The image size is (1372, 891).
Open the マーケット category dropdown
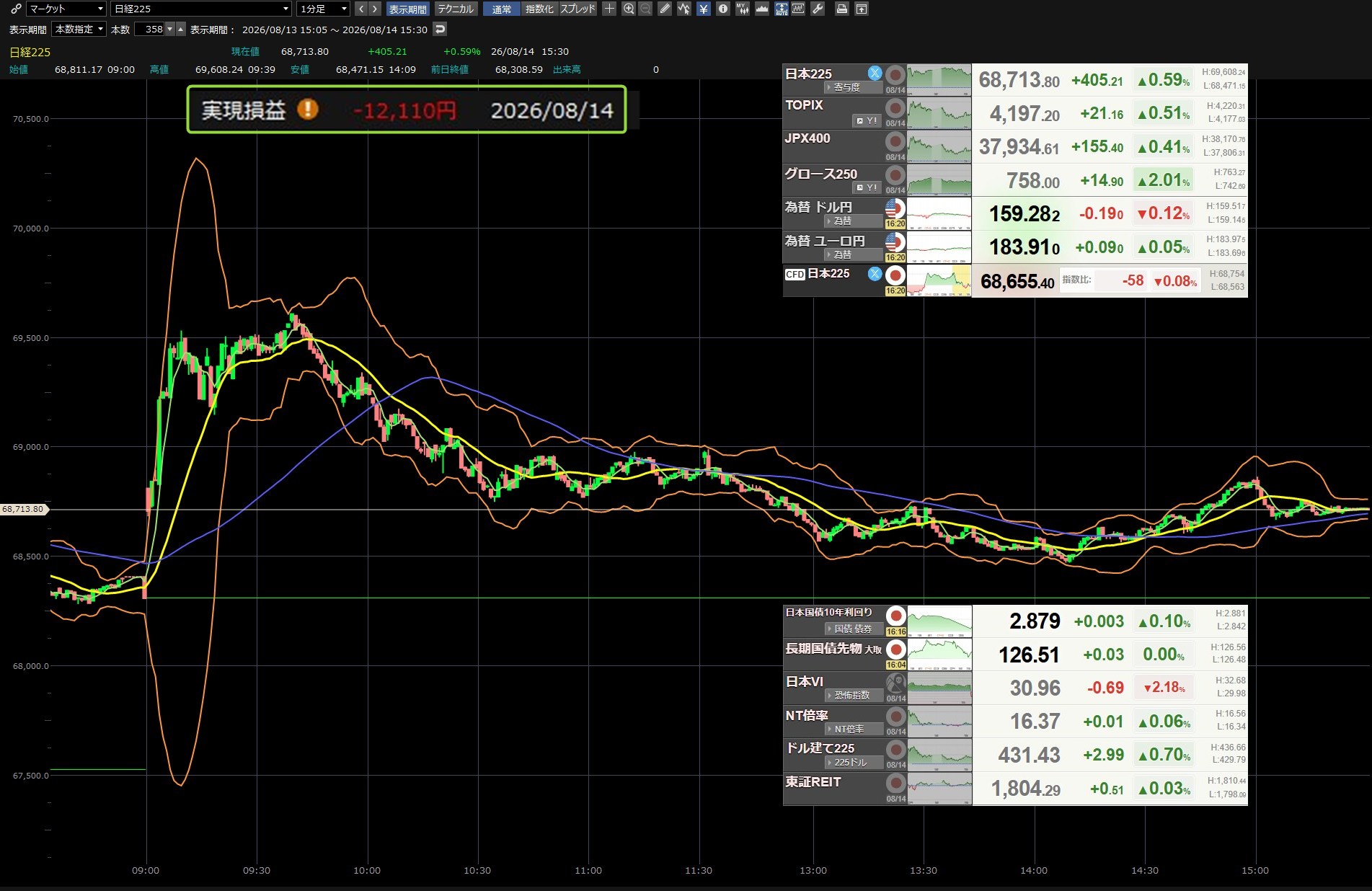click(x=66, y=9)
